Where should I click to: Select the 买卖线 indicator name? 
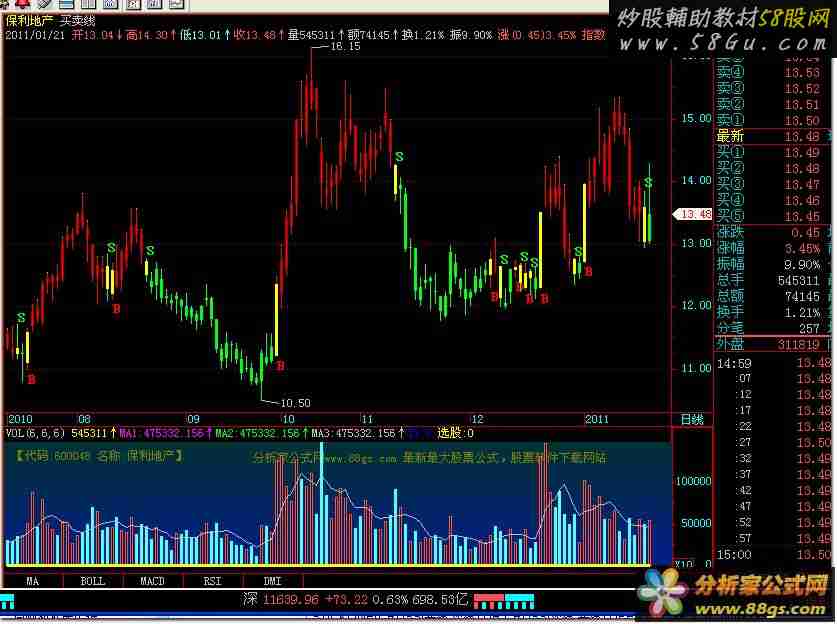(77, 21)
